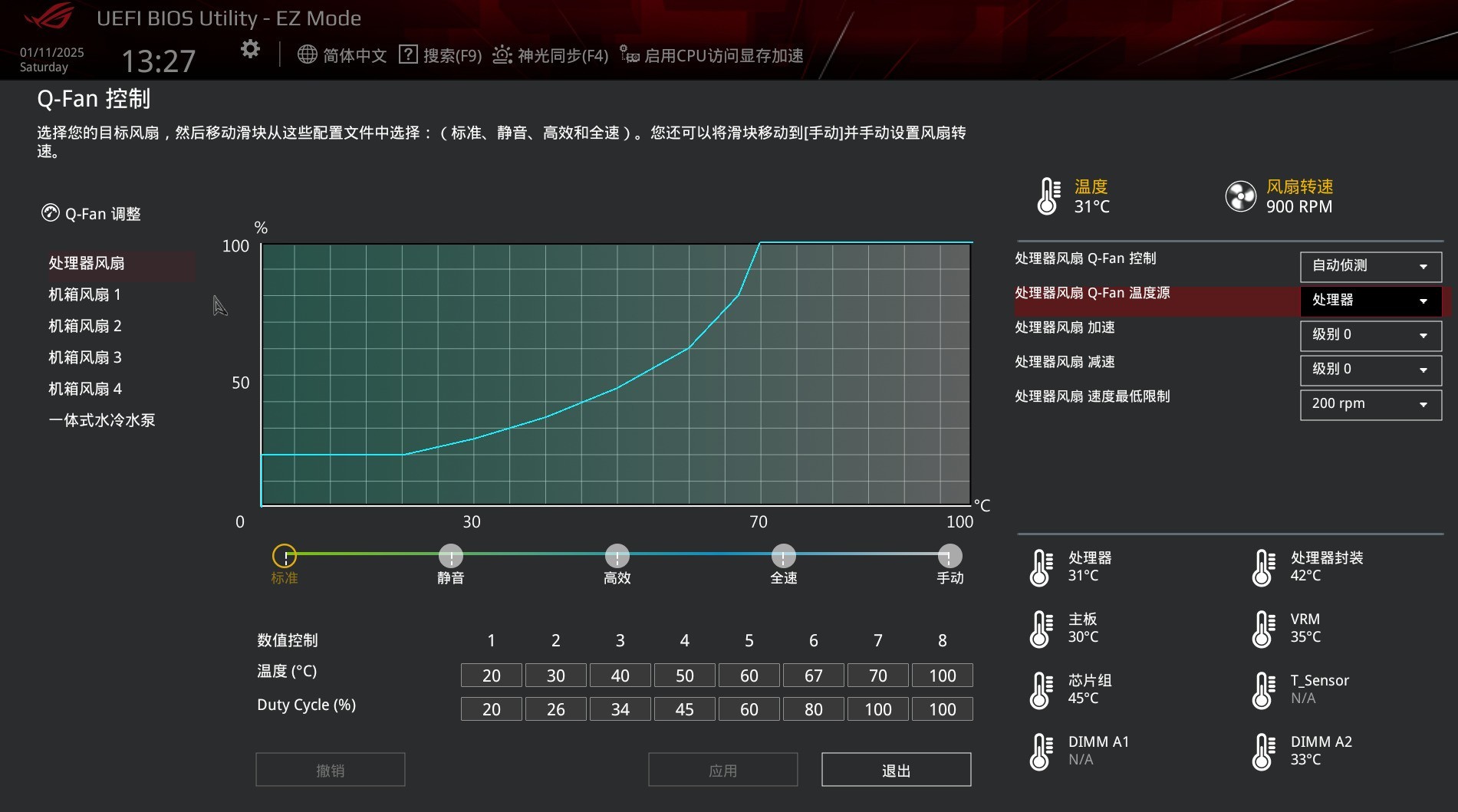
Task: Click the 处理器 31°C thermometer icon
Action: [x=1041, y=567]
